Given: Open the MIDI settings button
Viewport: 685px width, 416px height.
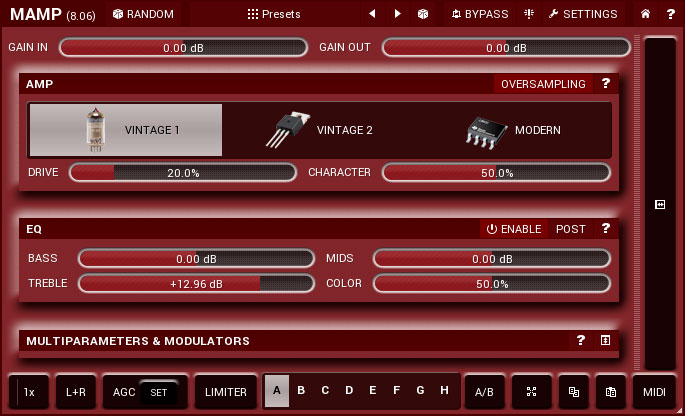Looking at the screenshot, I should (x=654, y=392).
